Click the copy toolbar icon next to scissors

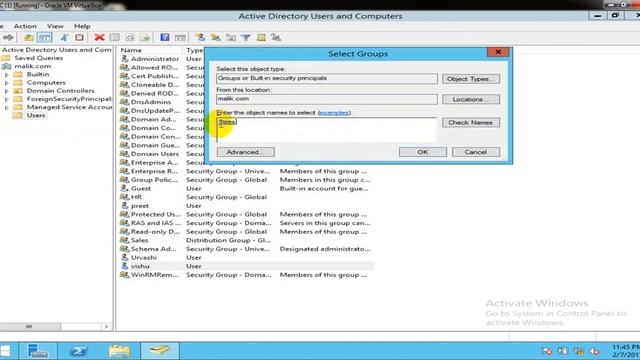coord(79,38)
